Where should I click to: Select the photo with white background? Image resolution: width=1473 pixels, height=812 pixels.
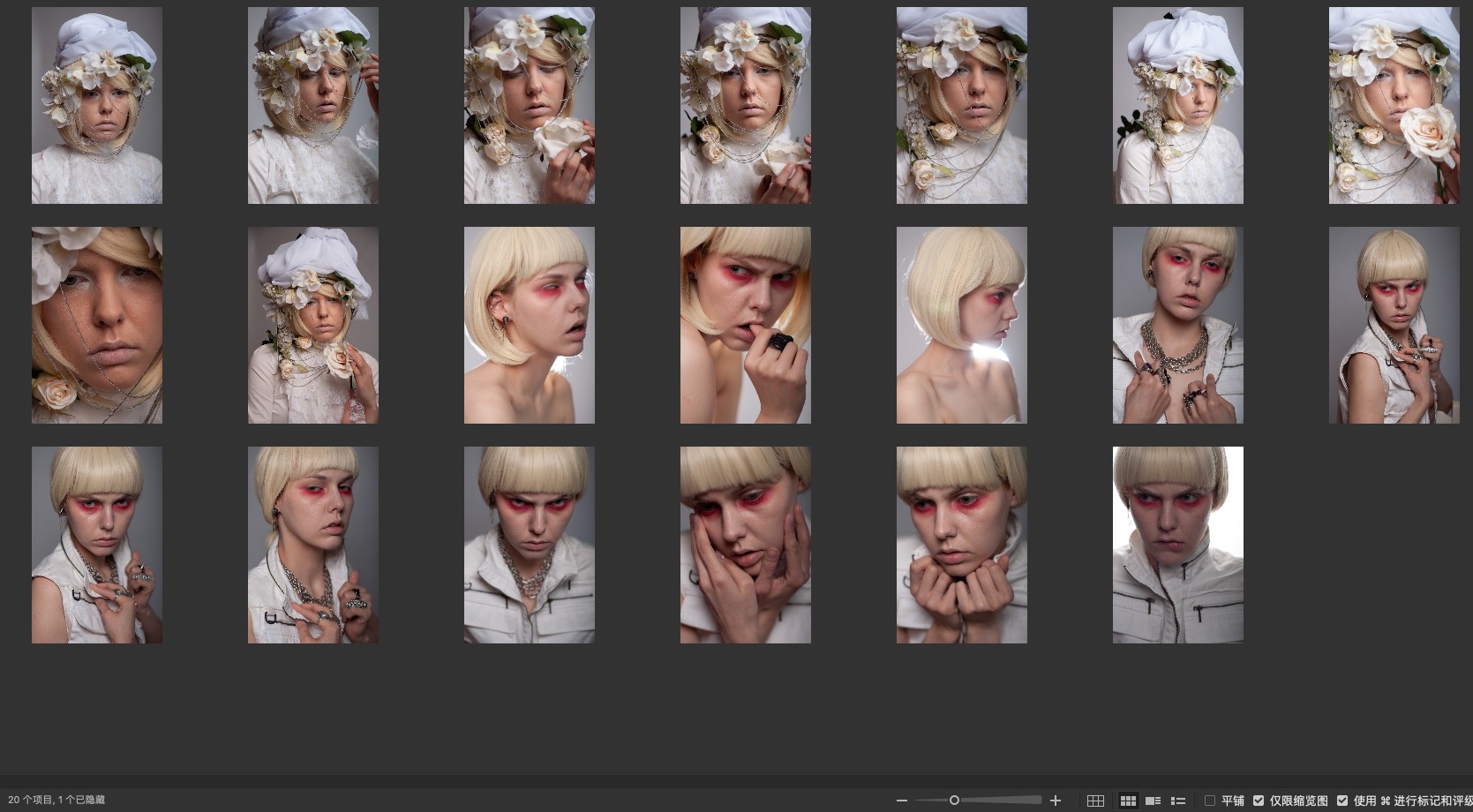1177,545
